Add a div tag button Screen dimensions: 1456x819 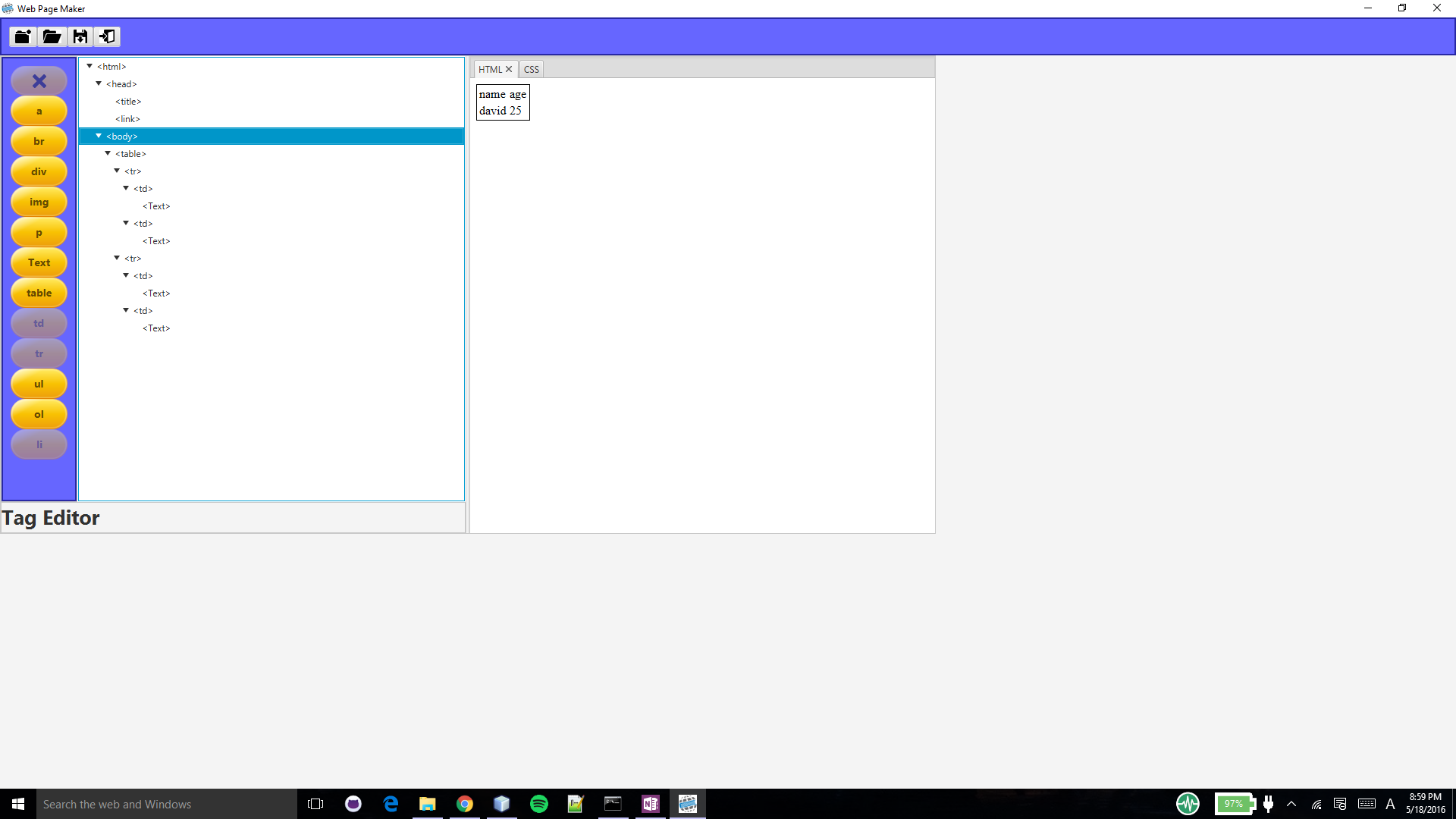click(39, 171)
